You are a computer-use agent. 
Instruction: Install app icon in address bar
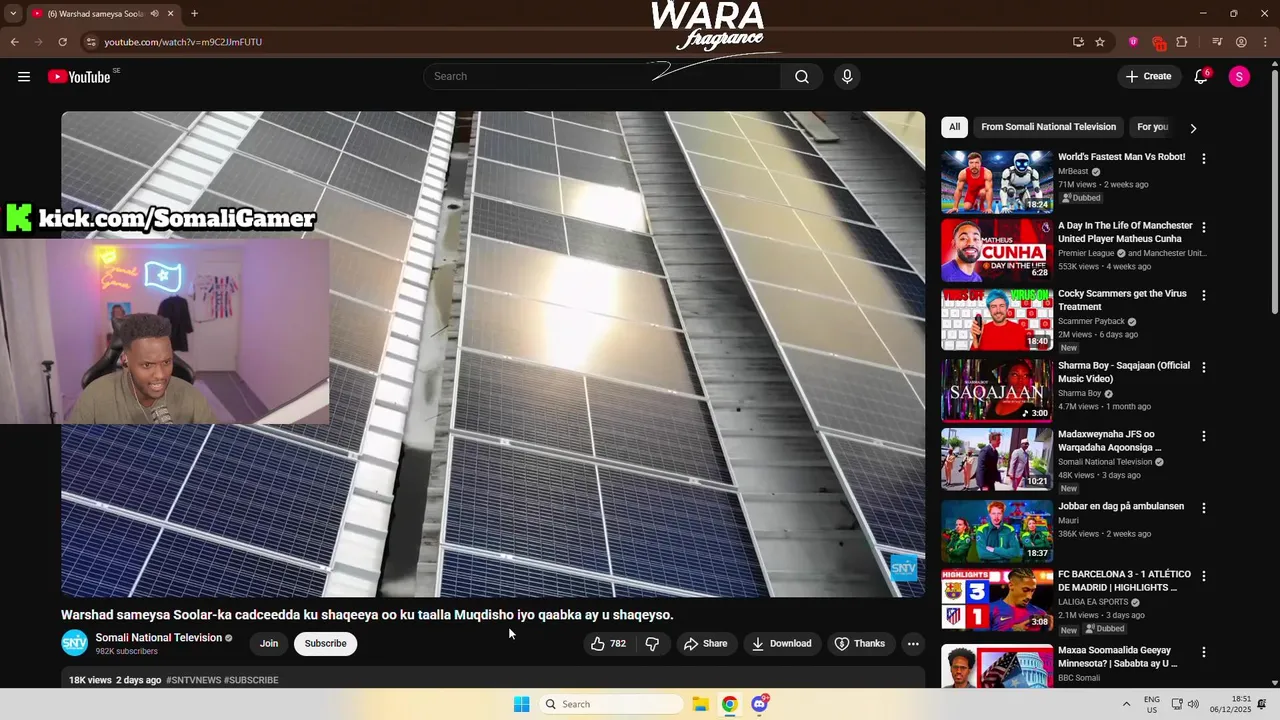[1078, 42]
